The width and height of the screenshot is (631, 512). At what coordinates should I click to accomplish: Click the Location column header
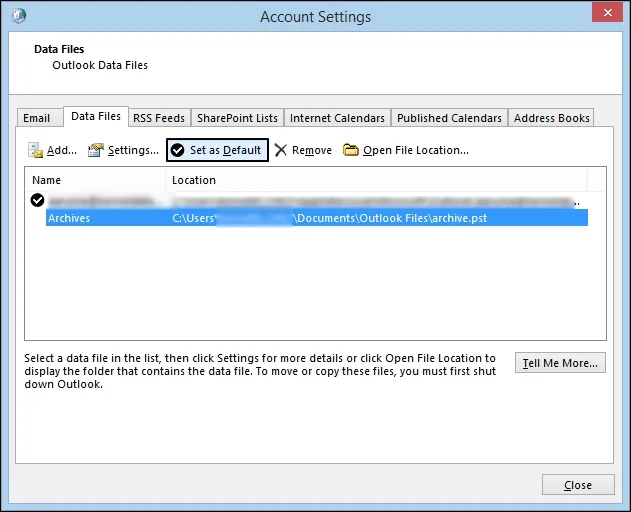pyautogui.click(x=377, y=180)
